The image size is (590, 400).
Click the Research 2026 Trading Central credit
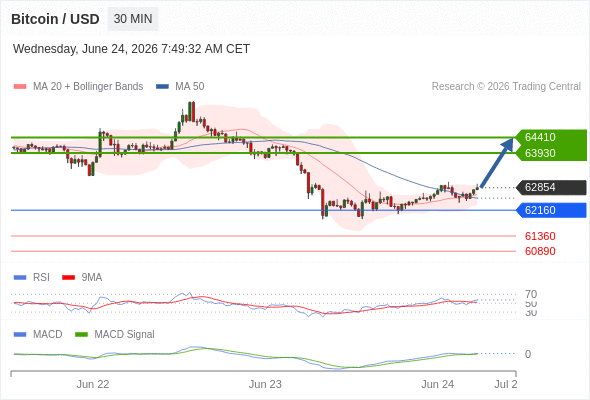[x=506, y=87]
